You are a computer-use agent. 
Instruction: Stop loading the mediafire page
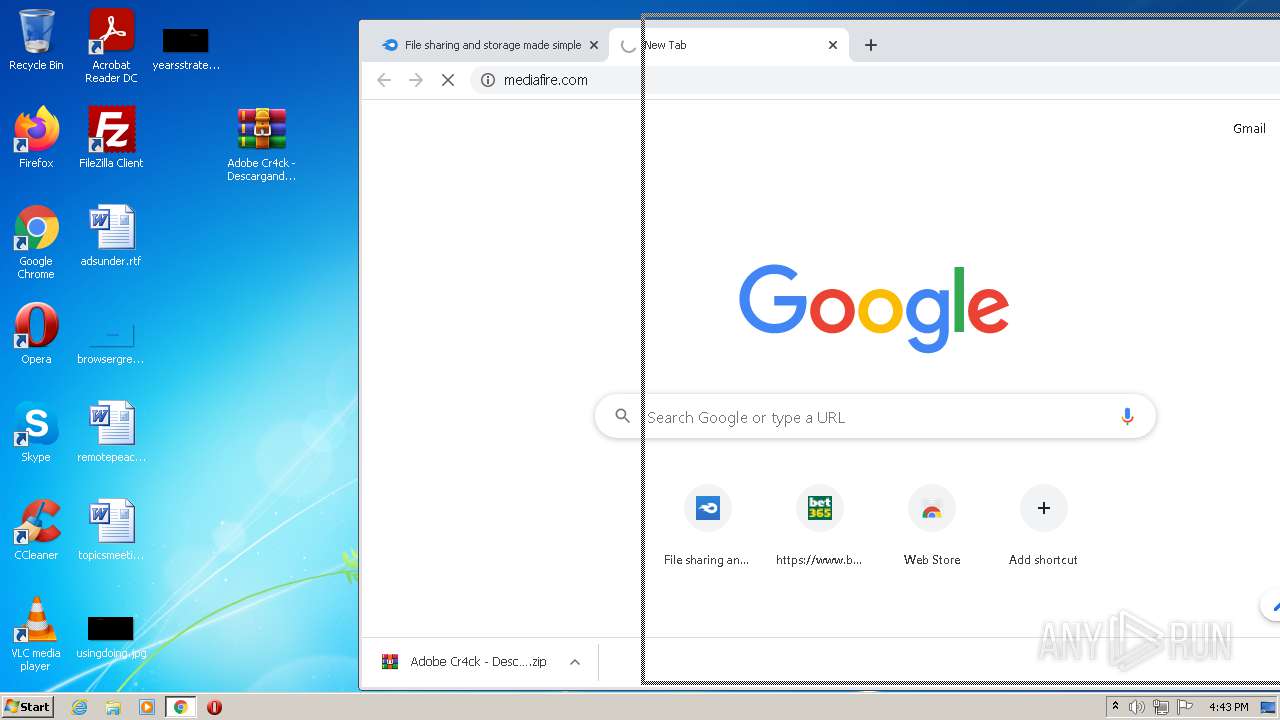tap(448, 80)
